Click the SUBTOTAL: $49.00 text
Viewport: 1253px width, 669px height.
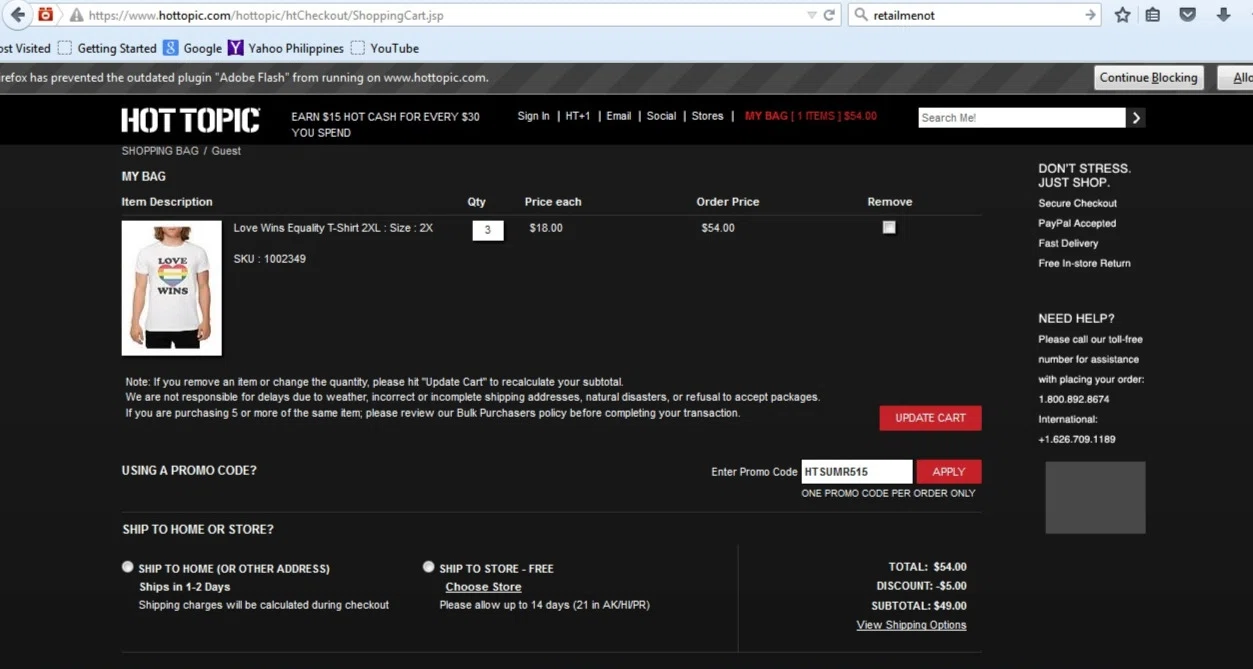coord(919,606)
